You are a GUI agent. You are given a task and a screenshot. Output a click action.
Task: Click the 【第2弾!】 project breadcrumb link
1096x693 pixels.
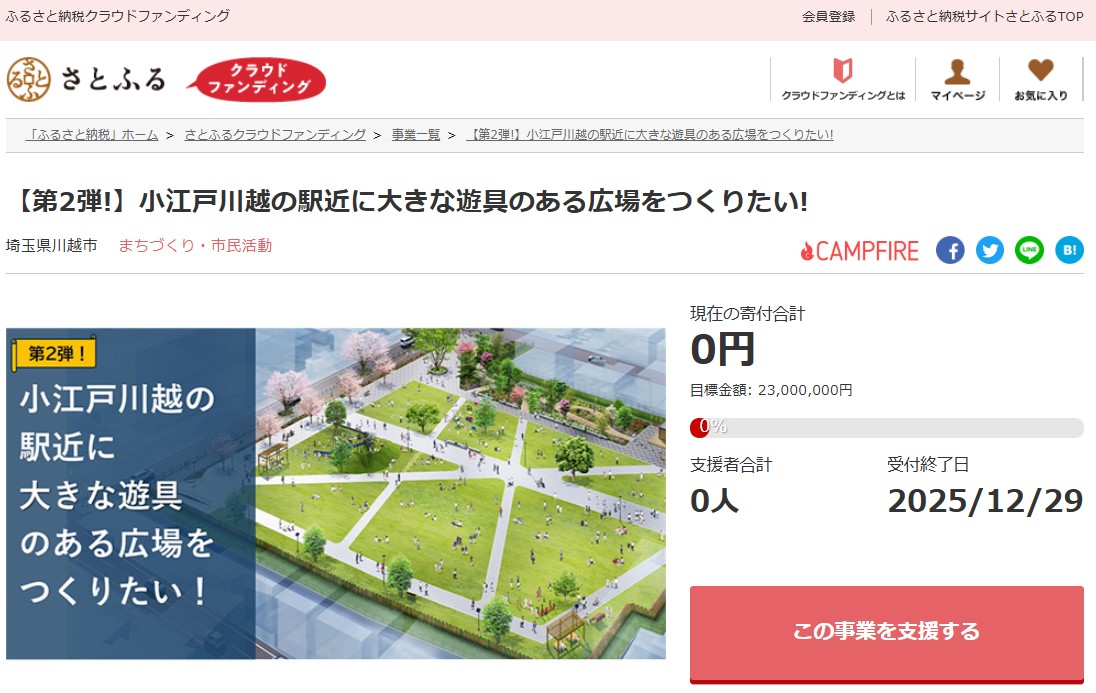coord(649,134)
